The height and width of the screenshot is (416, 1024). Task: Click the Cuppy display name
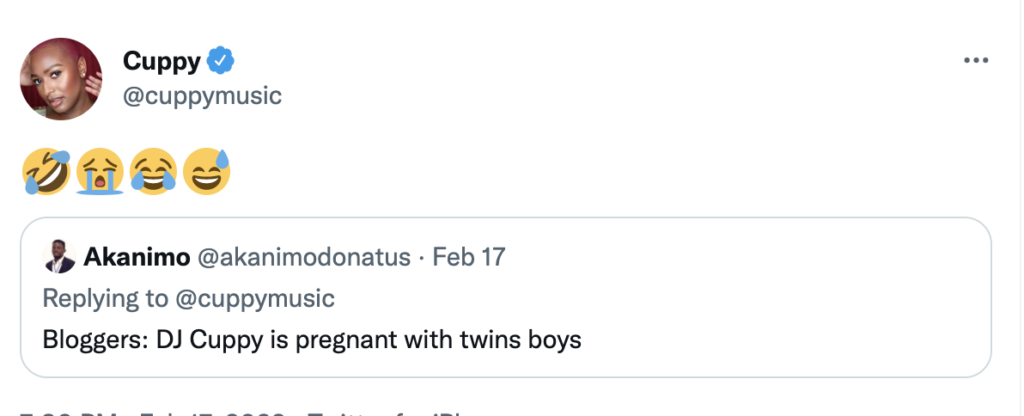click(162, 62)
